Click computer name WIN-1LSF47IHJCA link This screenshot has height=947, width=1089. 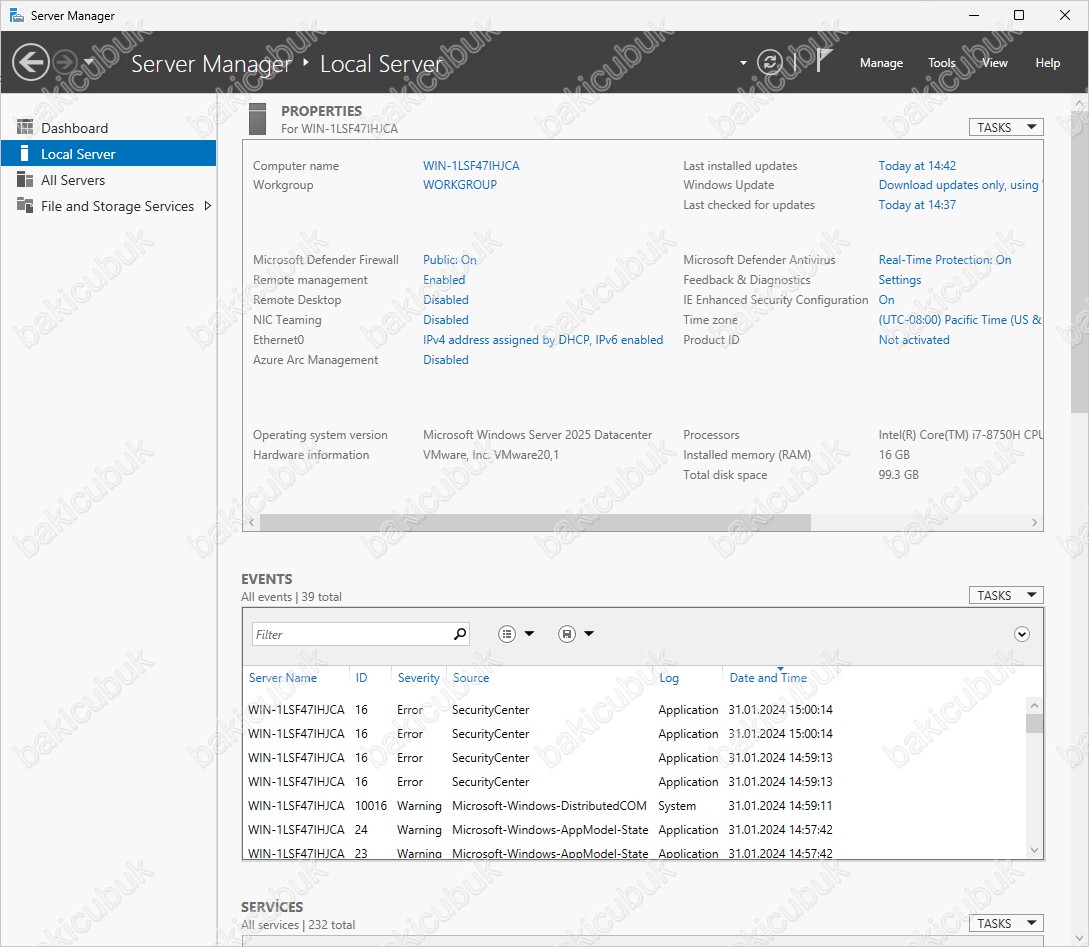coord(471,166)
